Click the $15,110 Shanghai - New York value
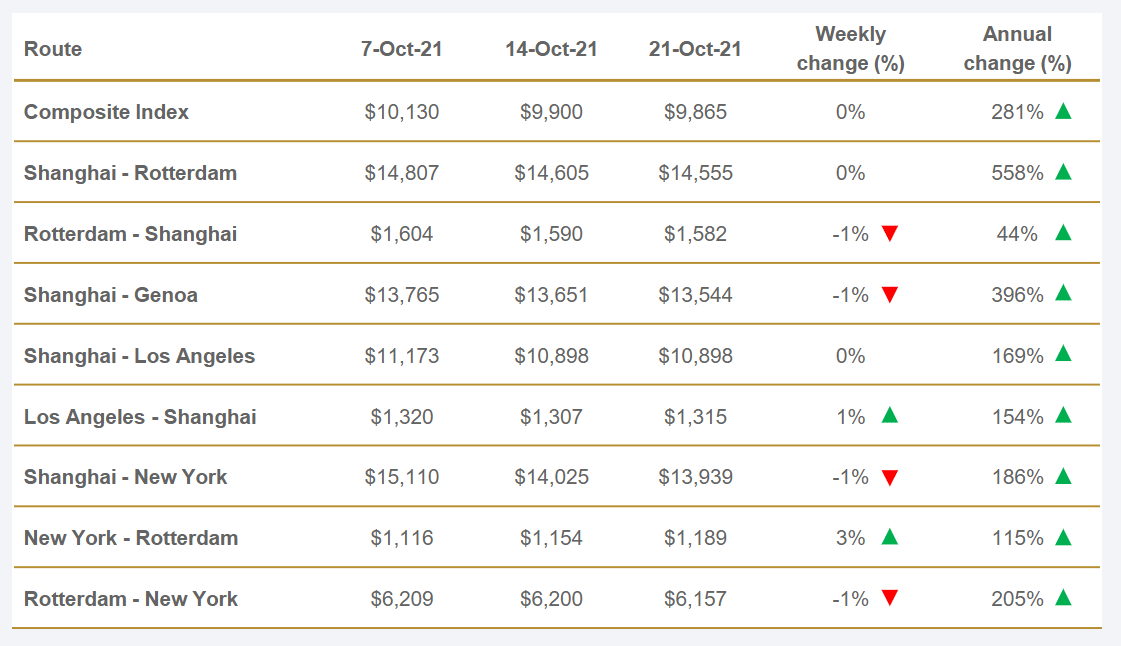 402,477
